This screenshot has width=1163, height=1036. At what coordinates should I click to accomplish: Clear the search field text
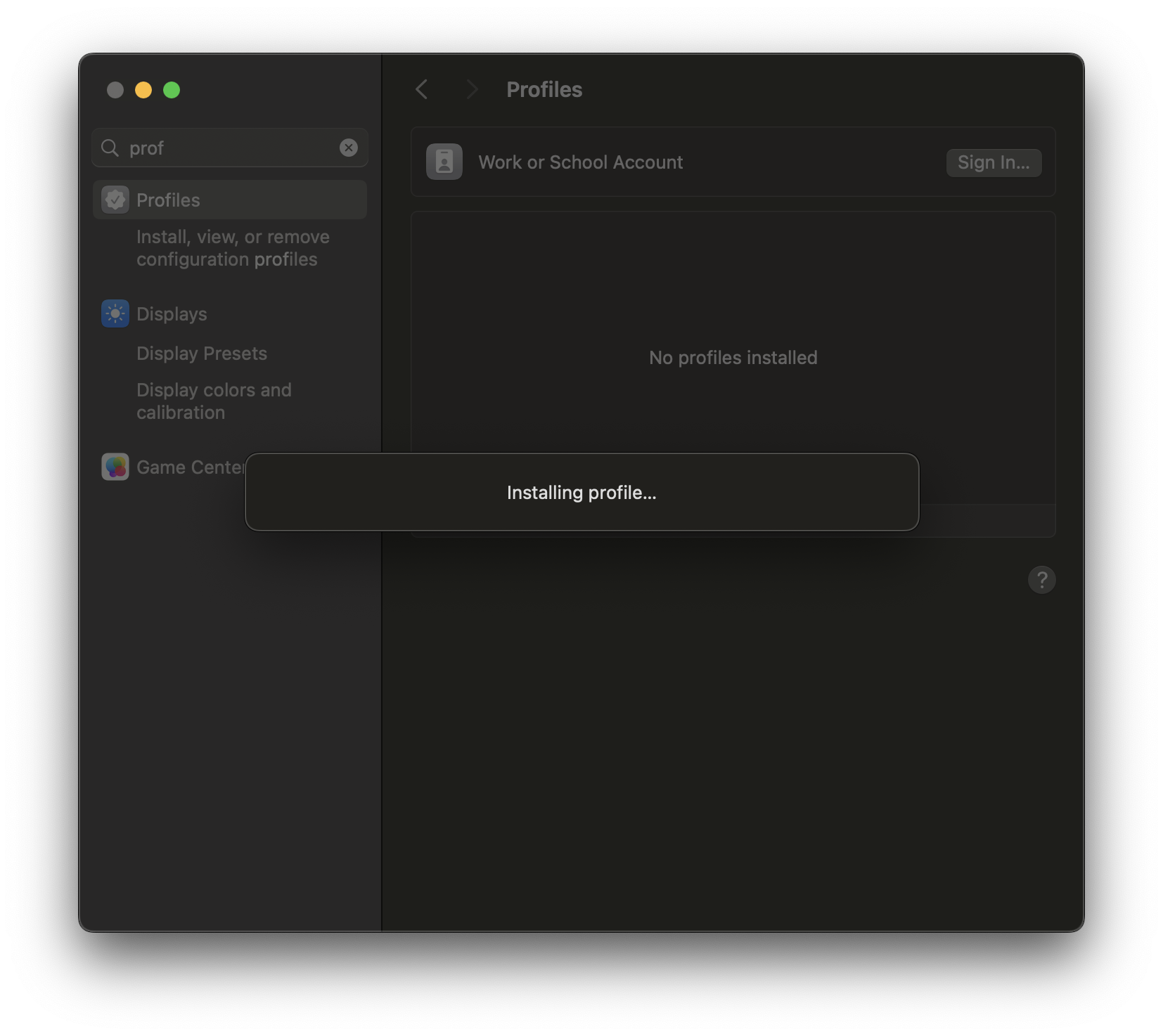pos(349,148)
